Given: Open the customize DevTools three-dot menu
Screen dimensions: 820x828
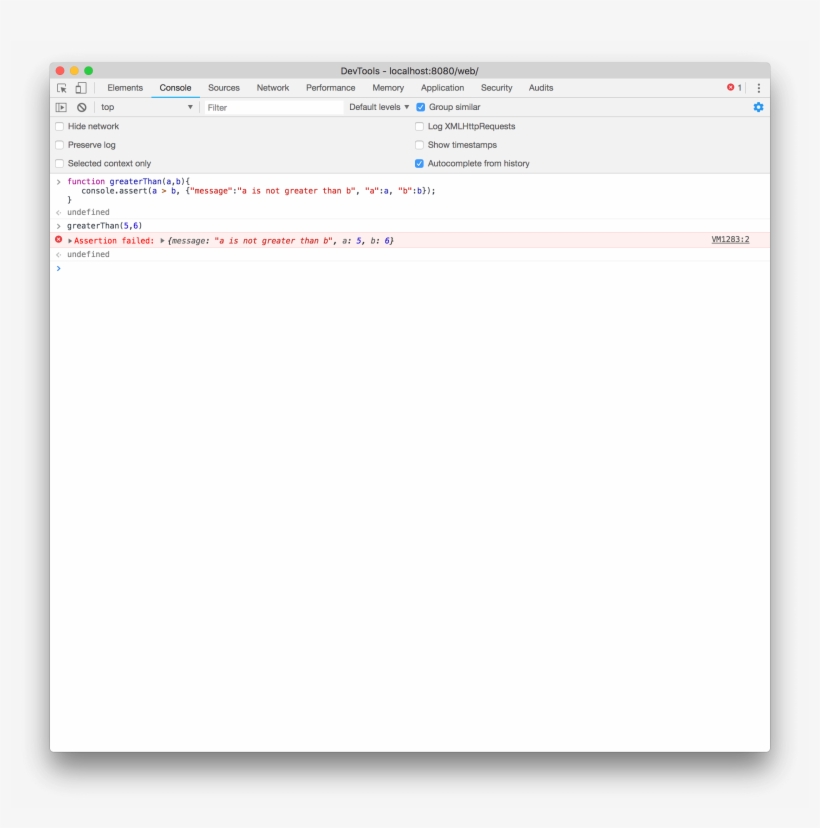Looking at the screenshot, I should pyautogui.click(x=758, y=87).
